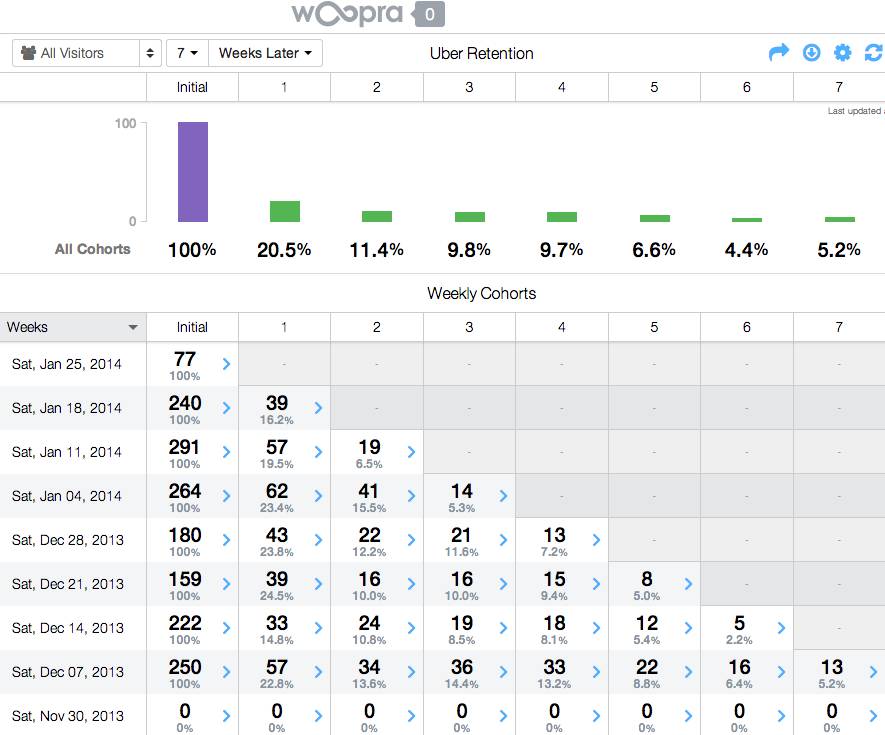
Task: Click the arrow beside 62 at 23.4%
Action: click(318, 496)
